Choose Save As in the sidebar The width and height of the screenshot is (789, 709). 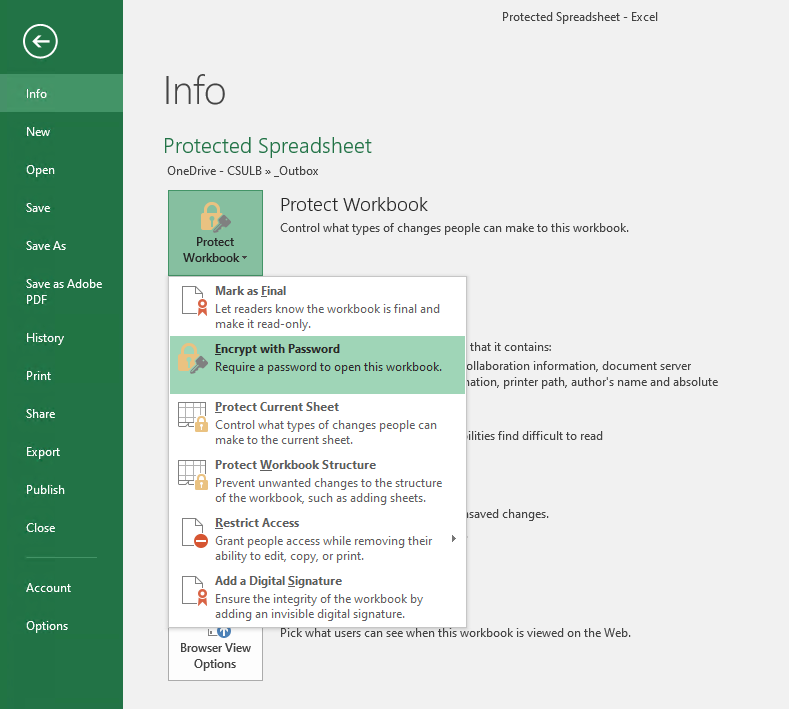tap(61, 246)
